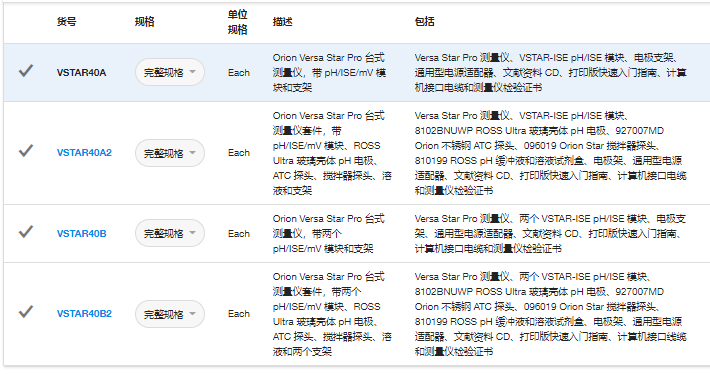Click the 单位规格 column header
Screen dimensions: 710x374
238,22
